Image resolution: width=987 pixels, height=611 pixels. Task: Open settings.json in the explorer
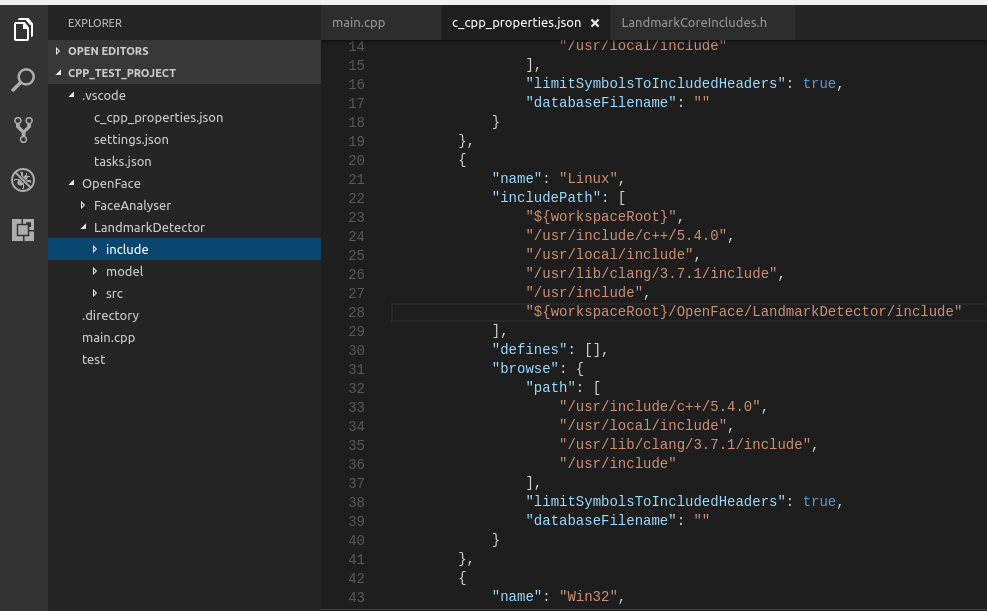point(131,139)
